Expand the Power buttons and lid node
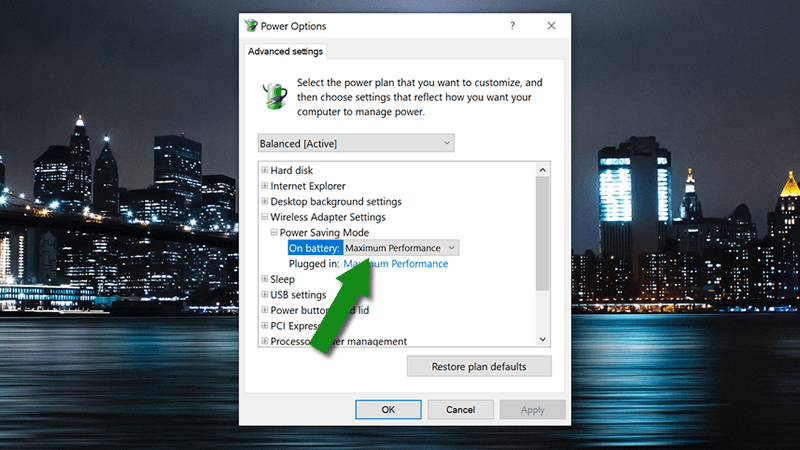 click(264, 310)
